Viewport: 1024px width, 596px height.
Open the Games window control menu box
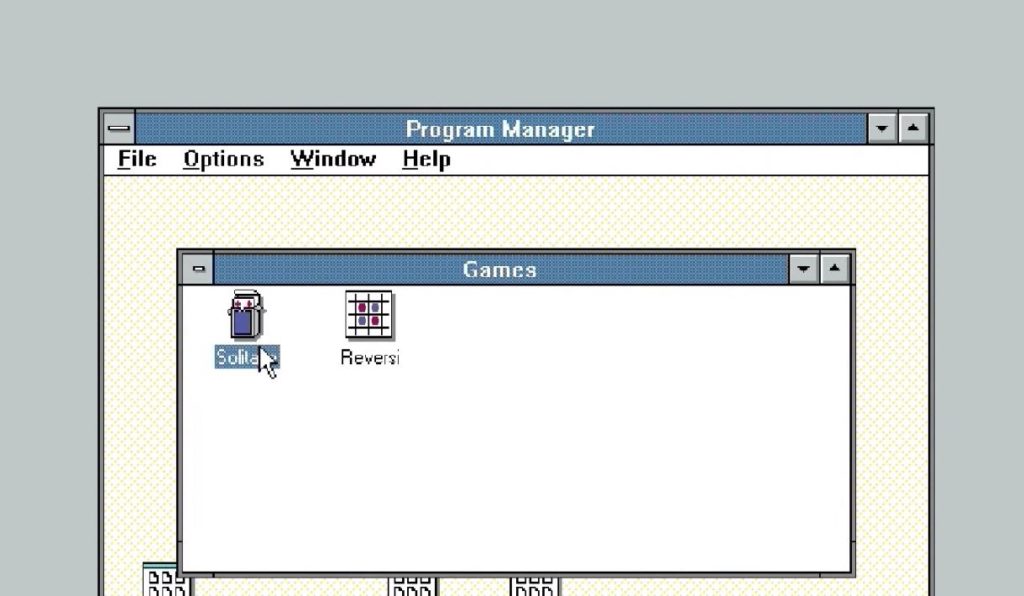(198, 268)
